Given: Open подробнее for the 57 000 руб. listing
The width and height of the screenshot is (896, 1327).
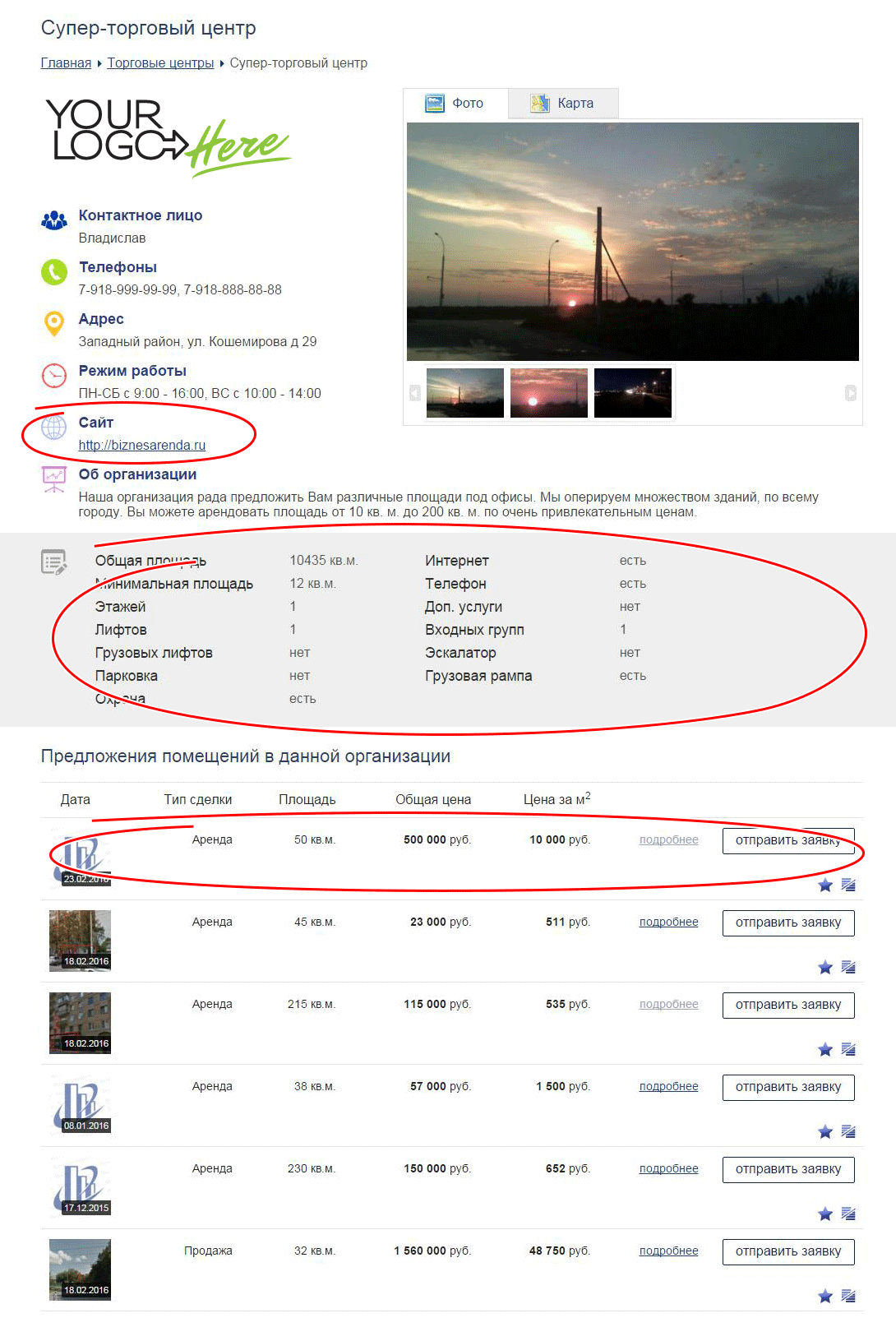Looking at the screenshot, I should pyautogui.click(x=668, y=1087).
